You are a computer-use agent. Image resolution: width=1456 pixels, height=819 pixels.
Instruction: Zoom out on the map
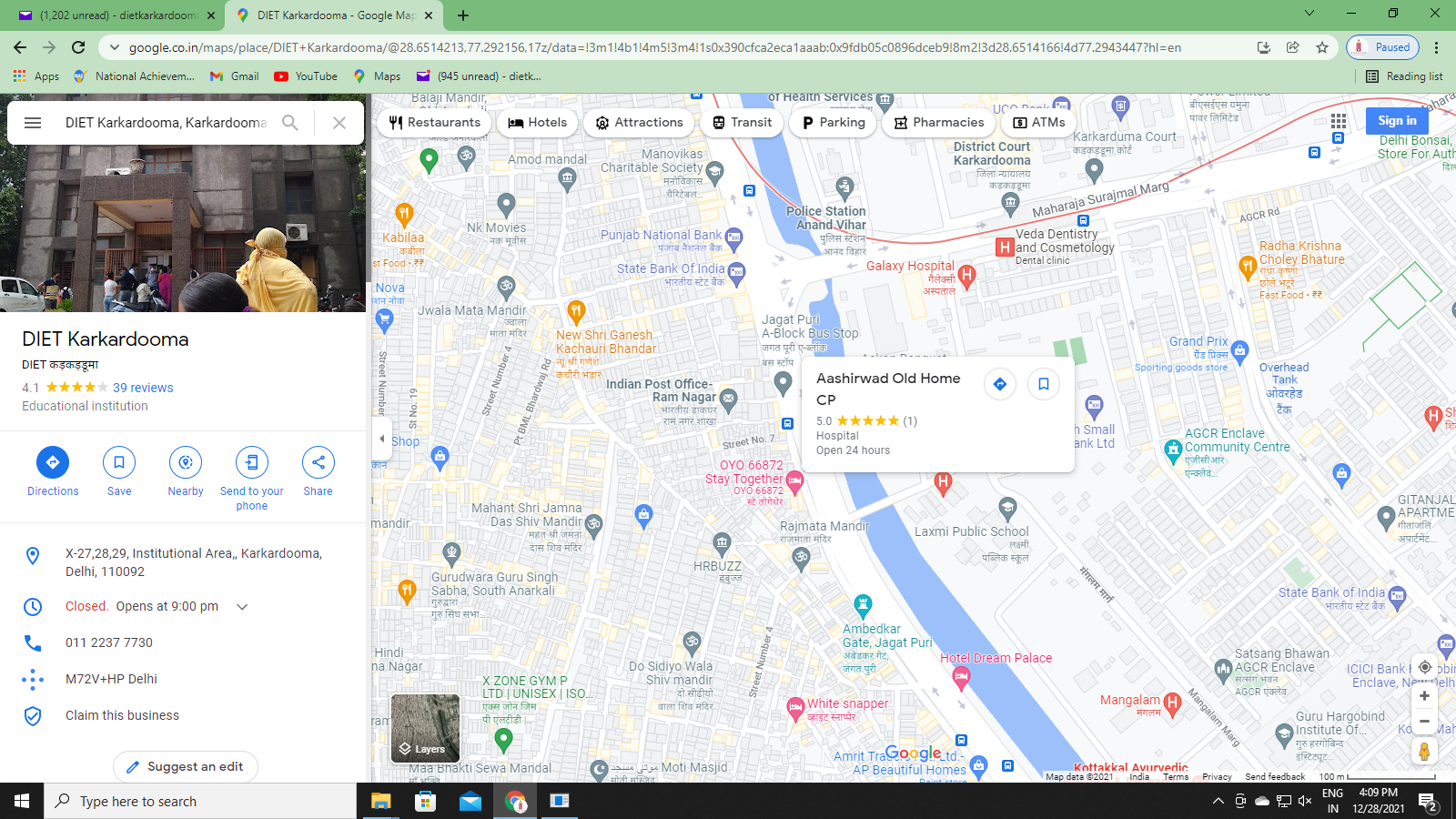click(1425, 722)
